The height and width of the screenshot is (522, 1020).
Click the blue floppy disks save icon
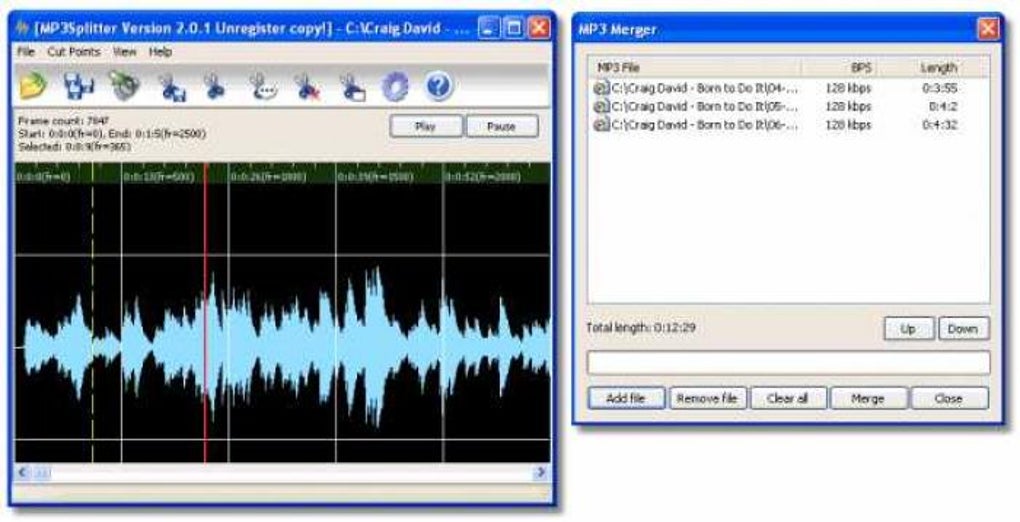[x=79, y=87]
